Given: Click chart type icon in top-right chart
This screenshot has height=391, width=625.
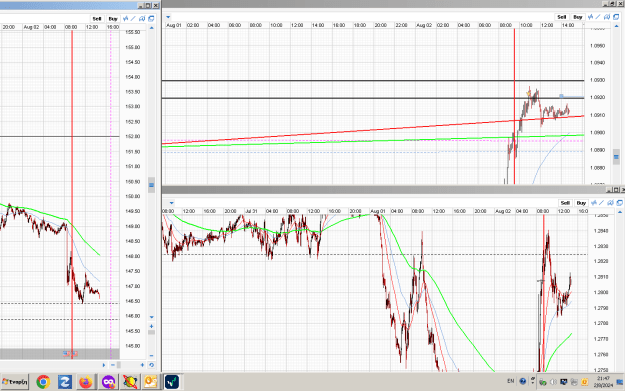Looking at the screenshot, I should point(607,17).
